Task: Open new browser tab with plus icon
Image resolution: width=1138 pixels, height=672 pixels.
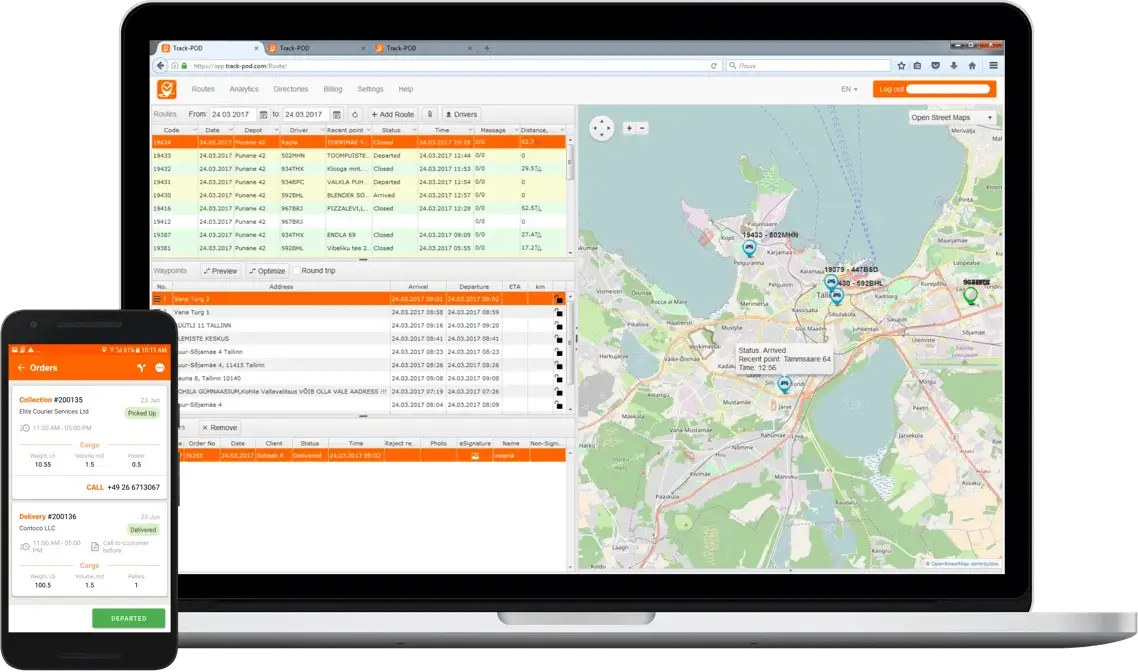Action: (487, 48)
